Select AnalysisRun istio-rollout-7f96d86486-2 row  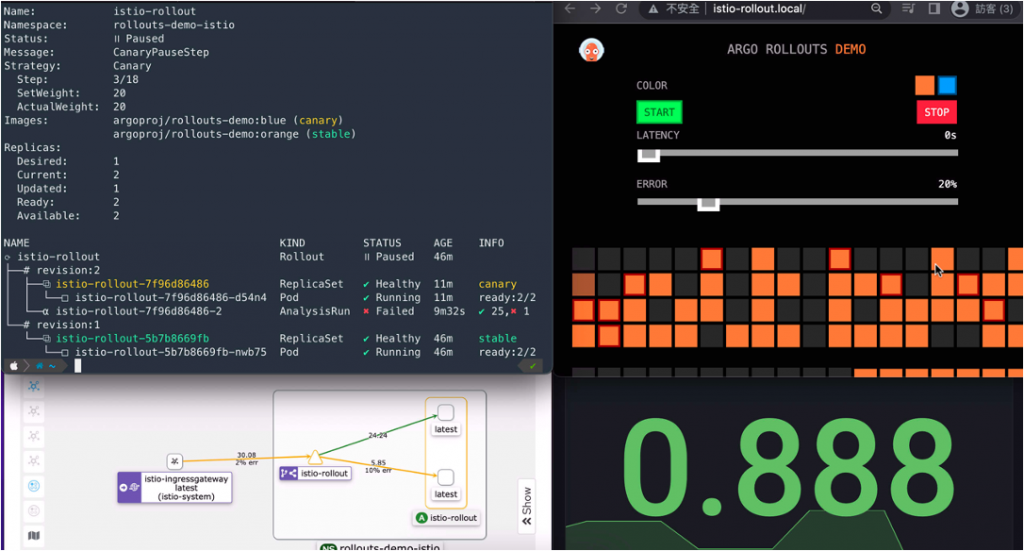click(x=138, y=311)
